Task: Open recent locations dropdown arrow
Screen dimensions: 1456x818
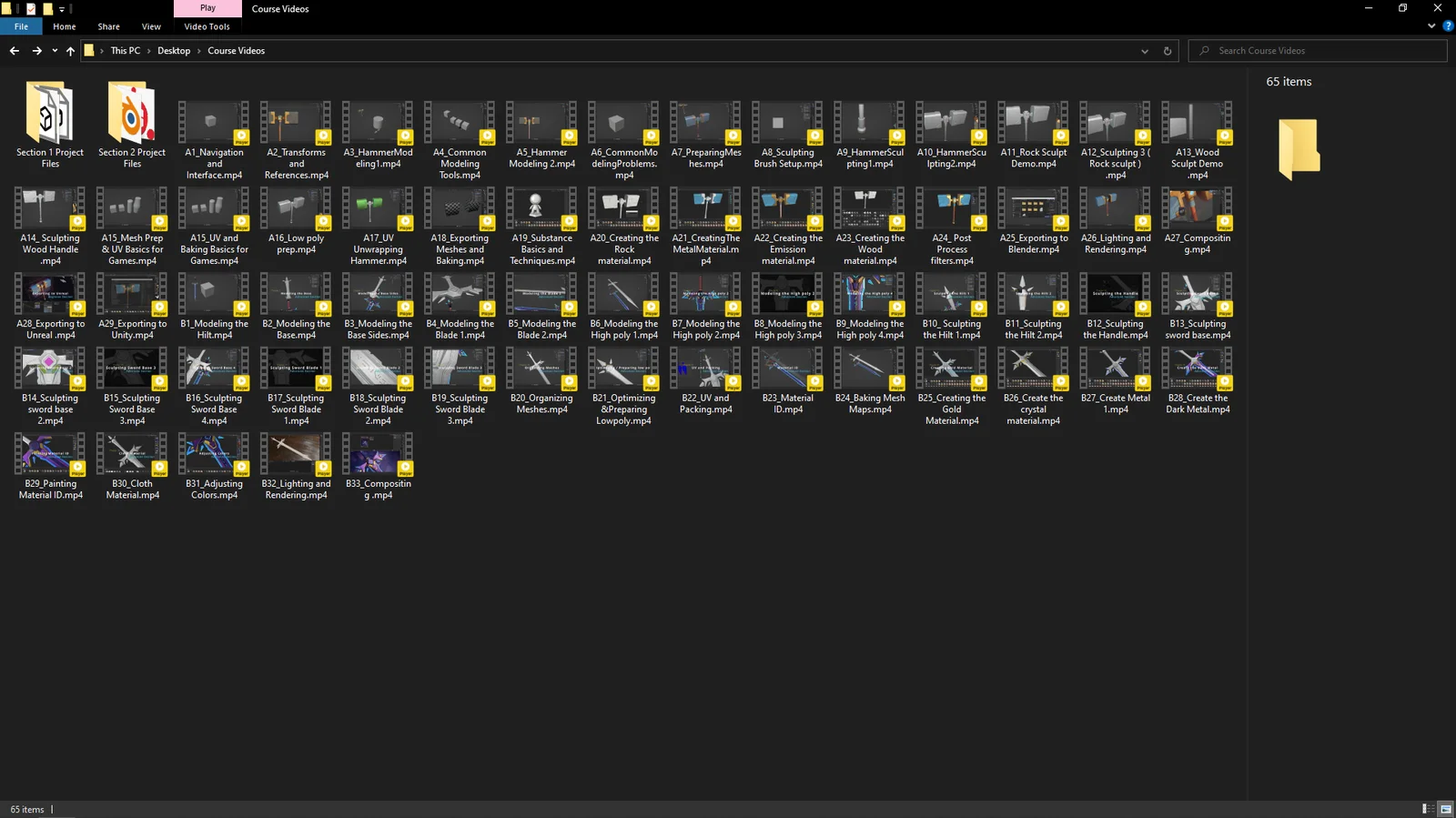Action: click(55, 51)
